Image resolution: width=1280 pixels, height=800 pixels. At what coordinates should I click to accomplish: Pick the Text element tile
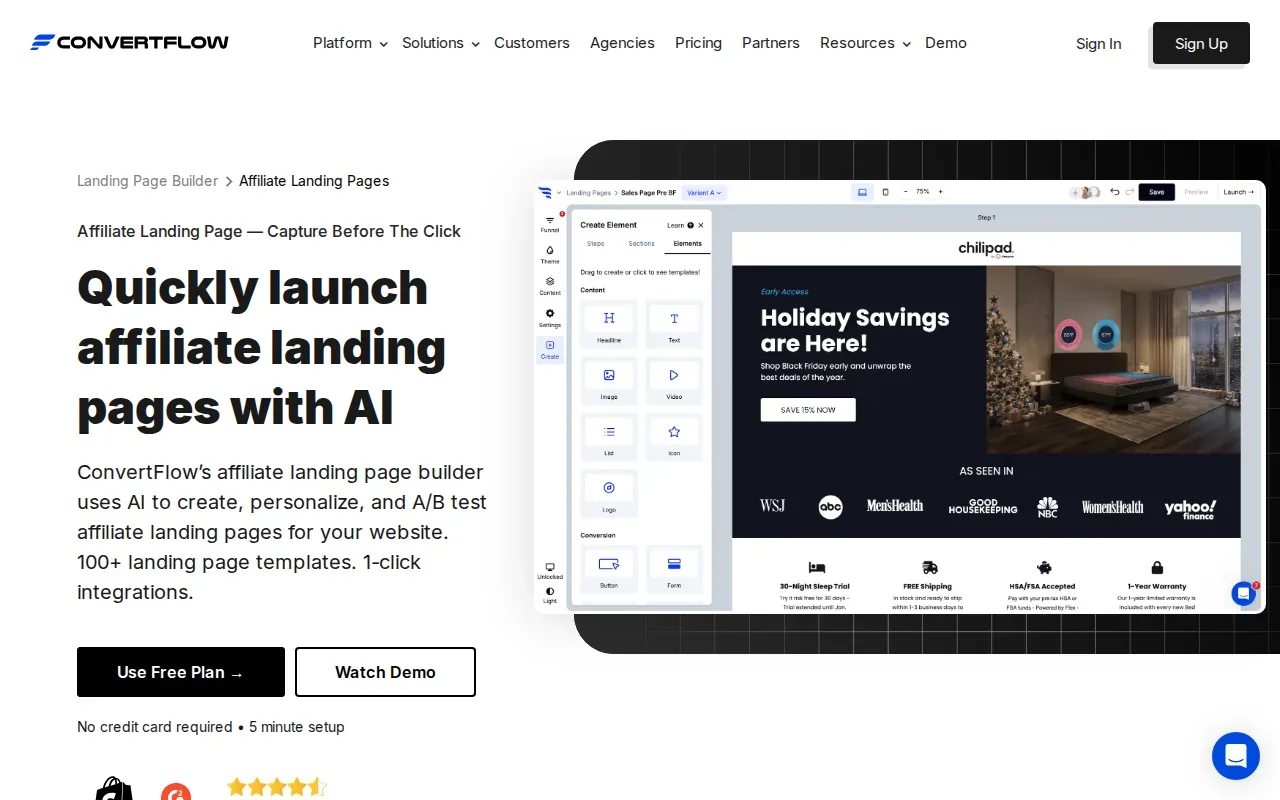(674, 324)
